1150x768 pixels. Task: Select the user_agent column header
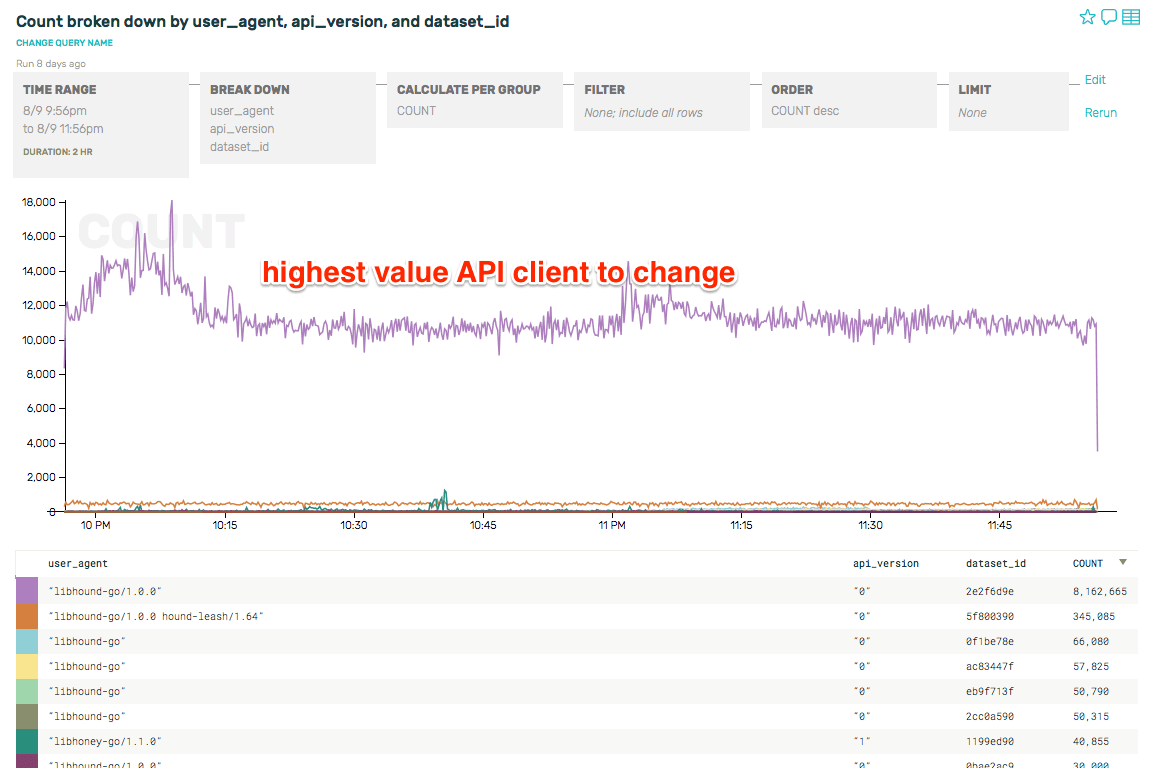click(x=77, y=563)
